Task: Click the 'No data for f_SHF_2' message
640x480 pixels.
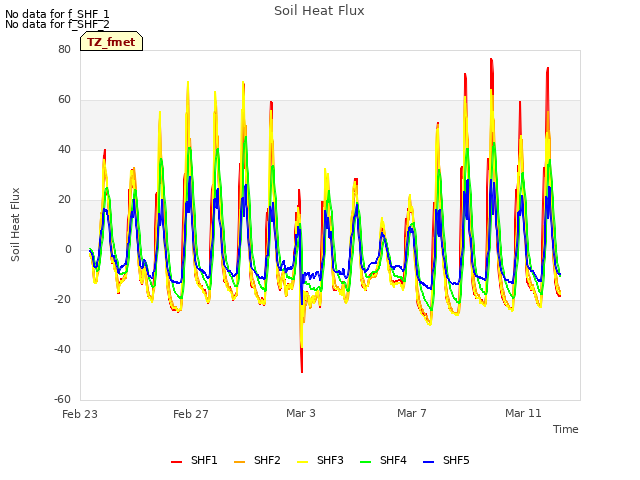Action: tap(57, 24)
